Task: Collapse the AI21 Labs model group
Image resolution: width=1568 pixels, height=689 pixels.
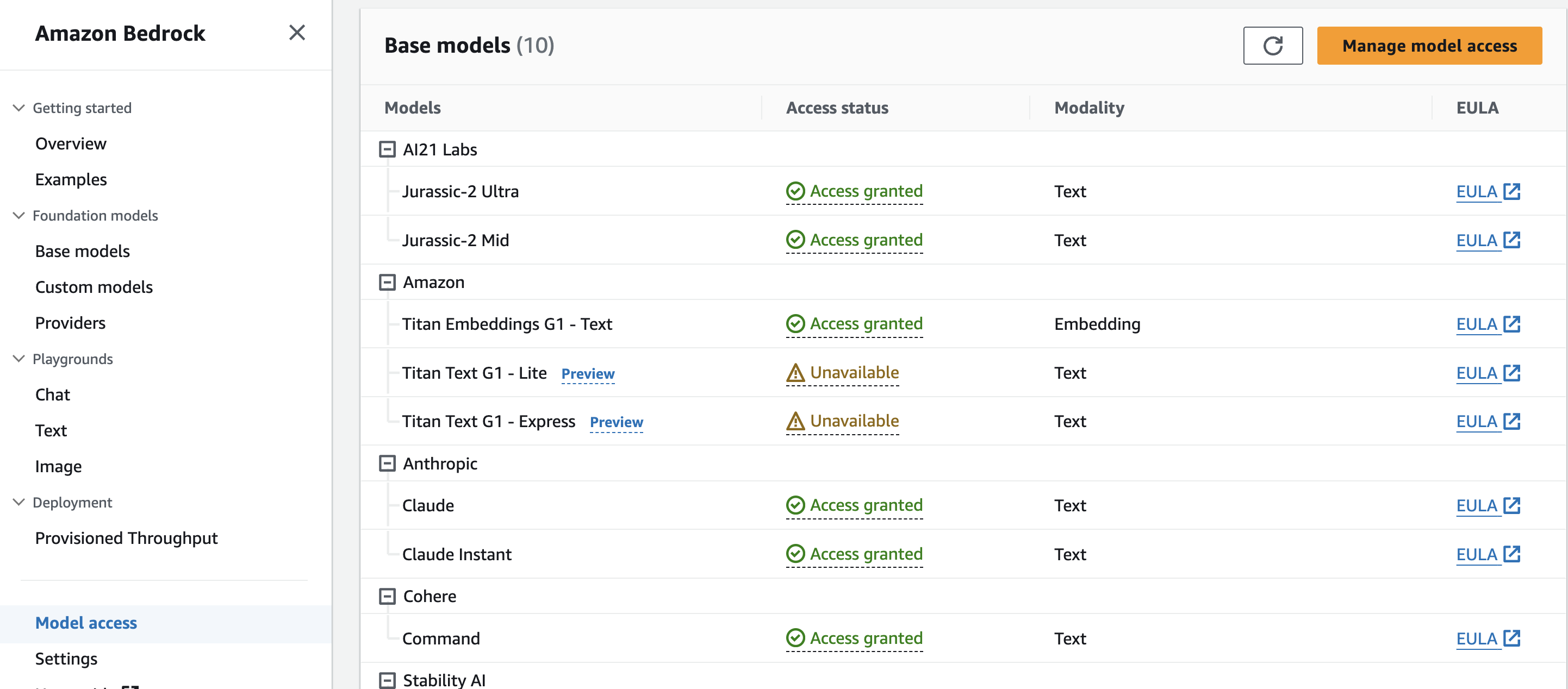Action: tap(387, 149)
